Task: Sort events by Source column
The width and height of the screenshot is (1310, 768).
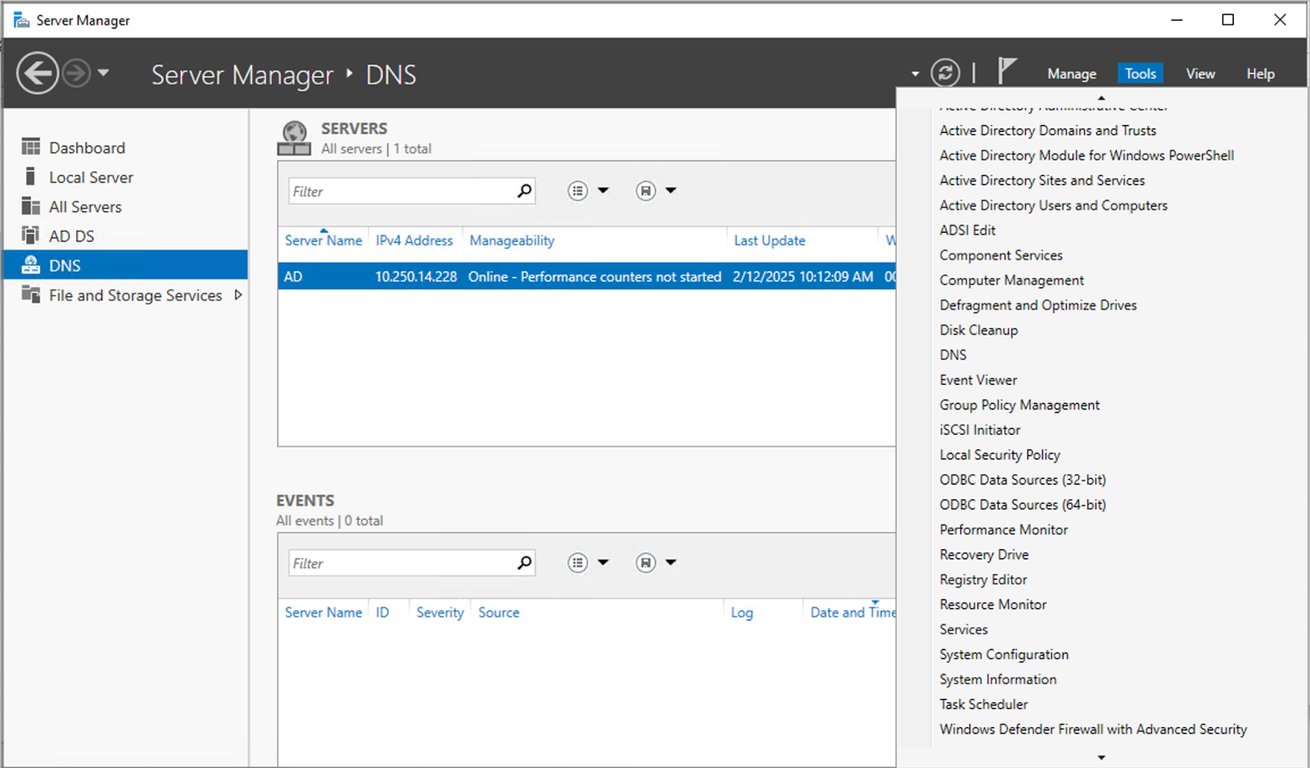Action: point(498,612)
